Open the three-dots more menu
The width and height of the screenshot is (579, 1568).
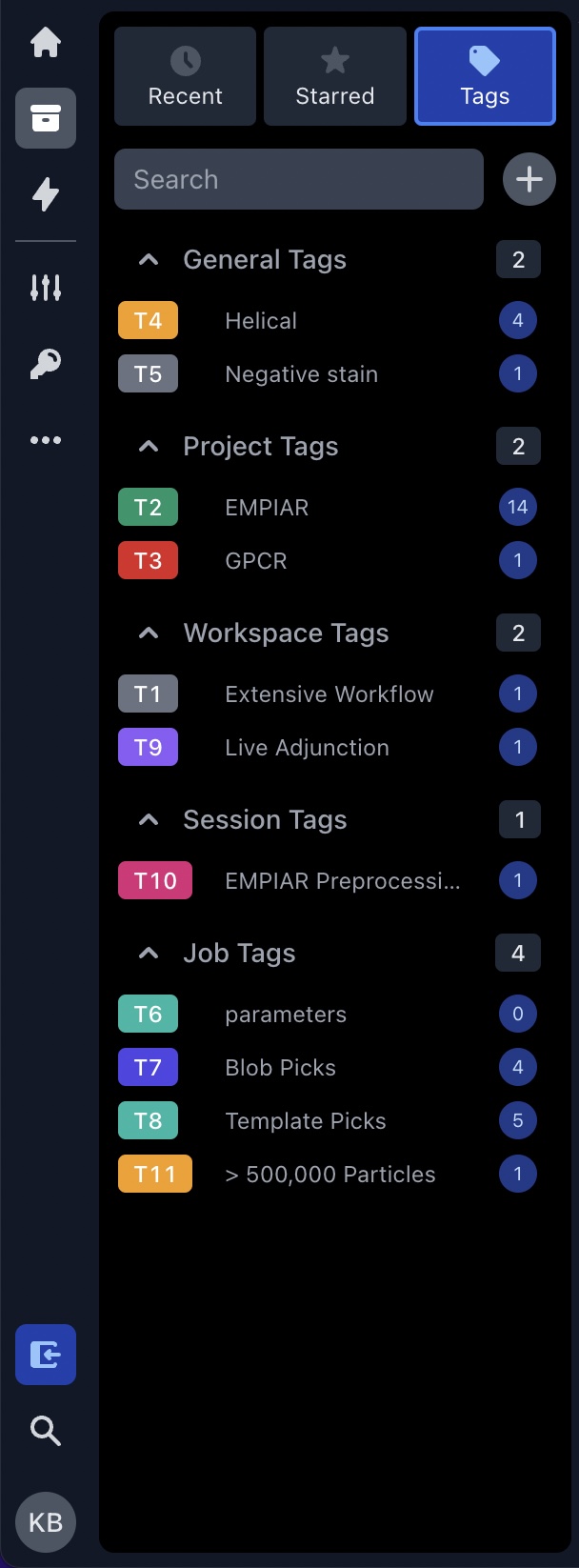[x=46, y=440]
